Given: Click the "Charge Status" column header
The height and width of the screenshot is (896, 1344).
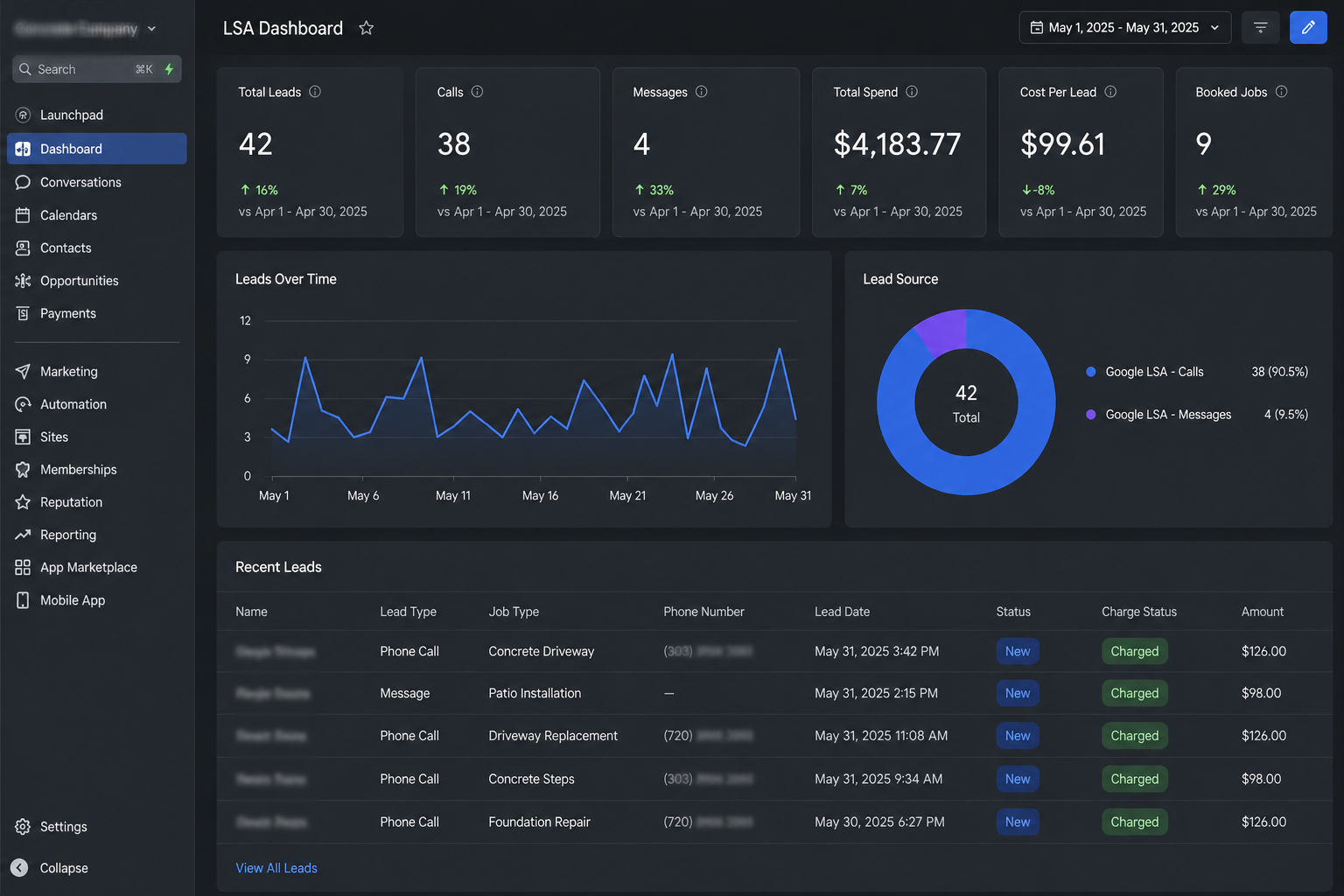Looking at the screenshot, I should (x=1139, y=612).
